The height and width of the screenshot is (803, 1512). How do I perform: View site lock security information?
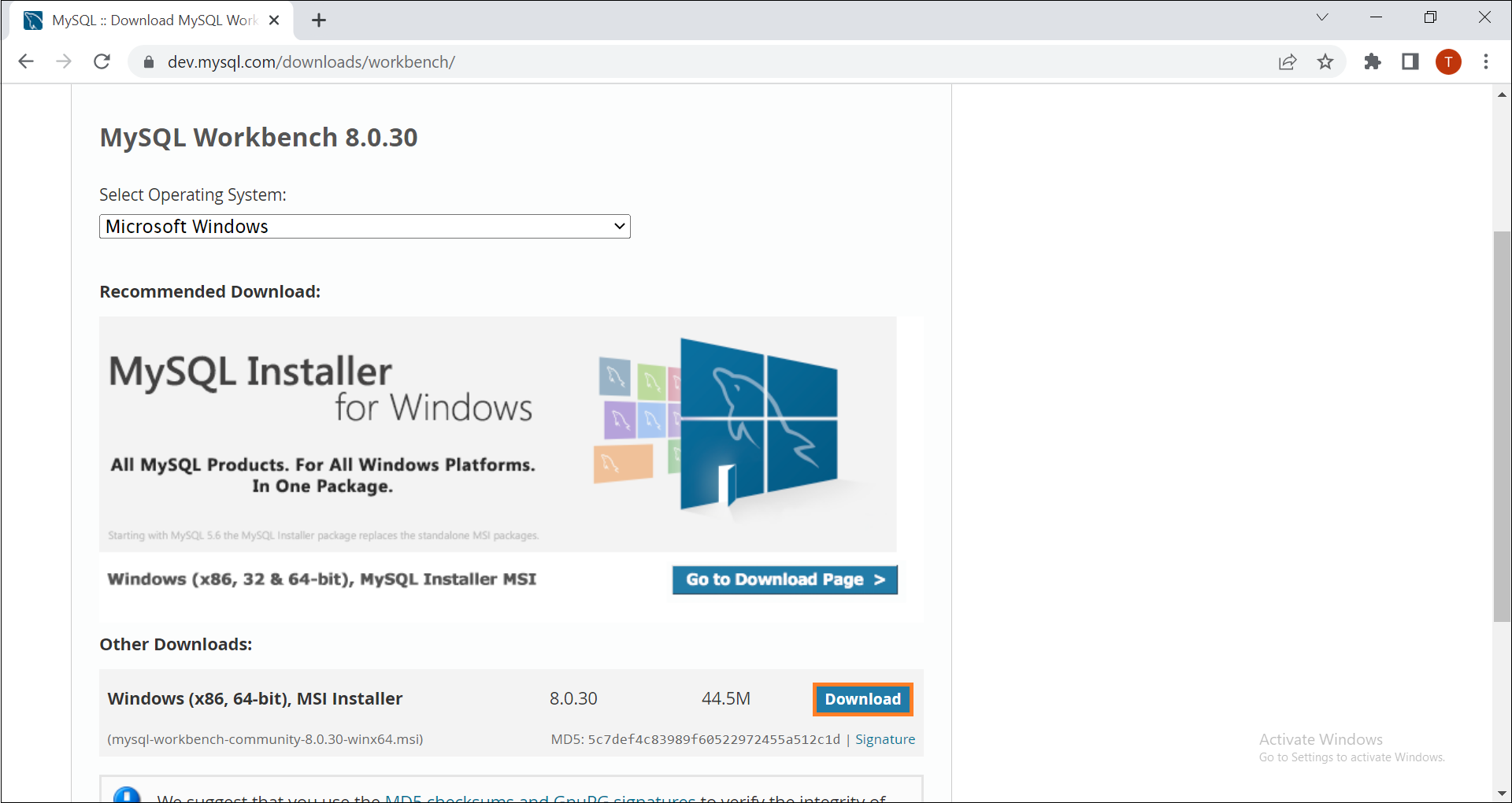pos(148,62)
